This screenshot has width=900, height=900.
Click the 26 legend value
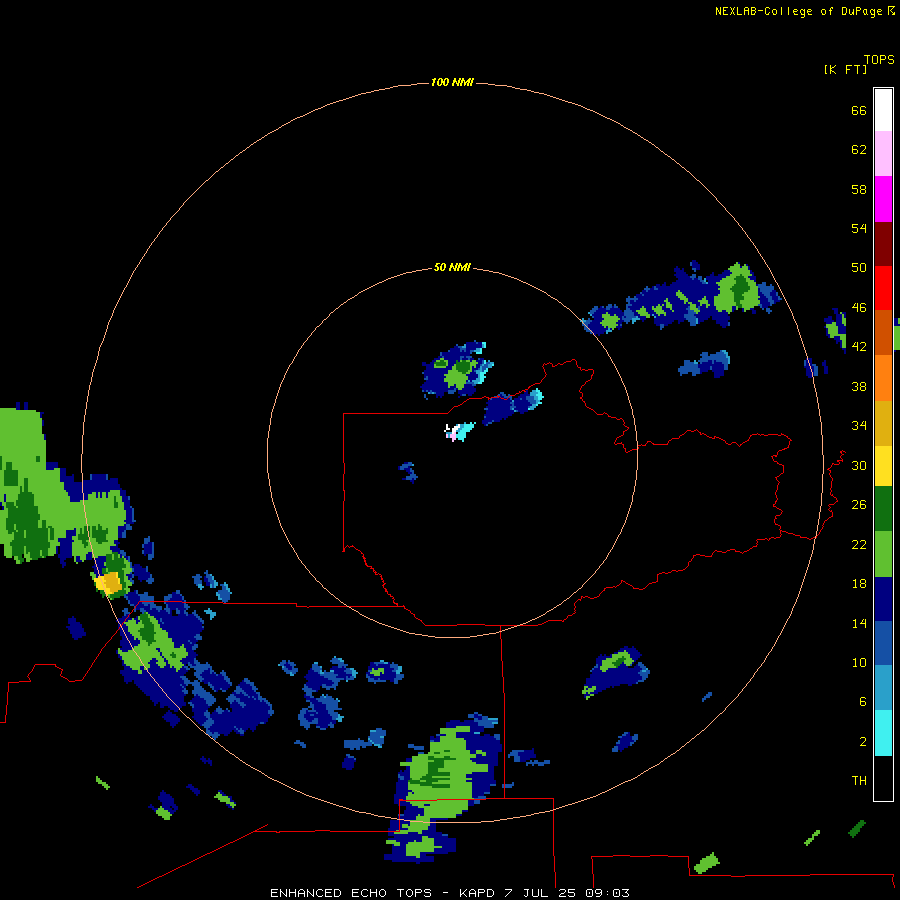[x=859, y=505]
